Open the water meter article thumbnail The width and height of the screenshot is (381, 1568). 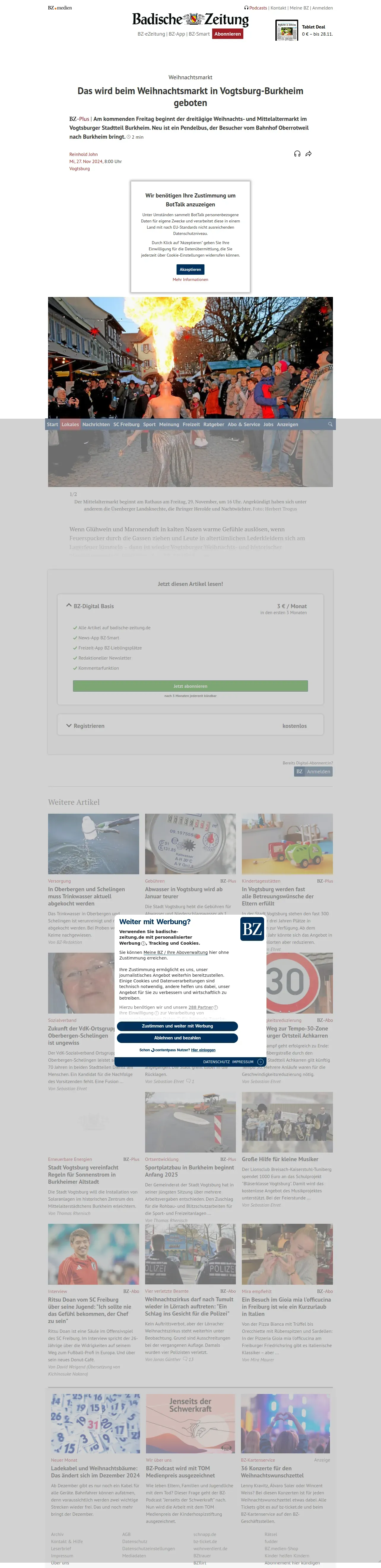(190, 844)
